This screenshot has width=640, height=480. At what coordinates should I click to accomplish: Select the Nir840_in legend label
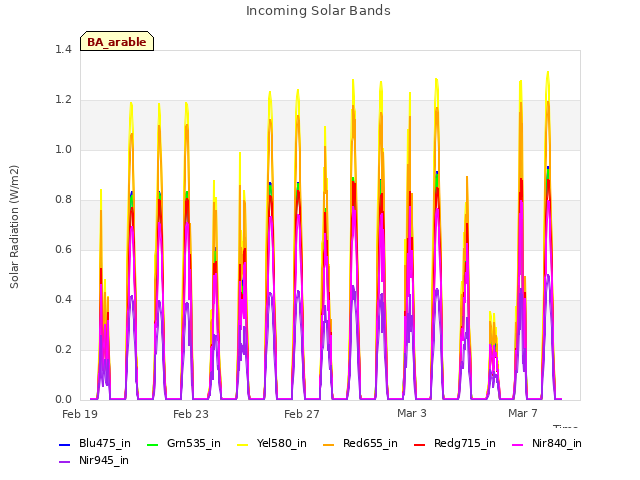point(557,443)
